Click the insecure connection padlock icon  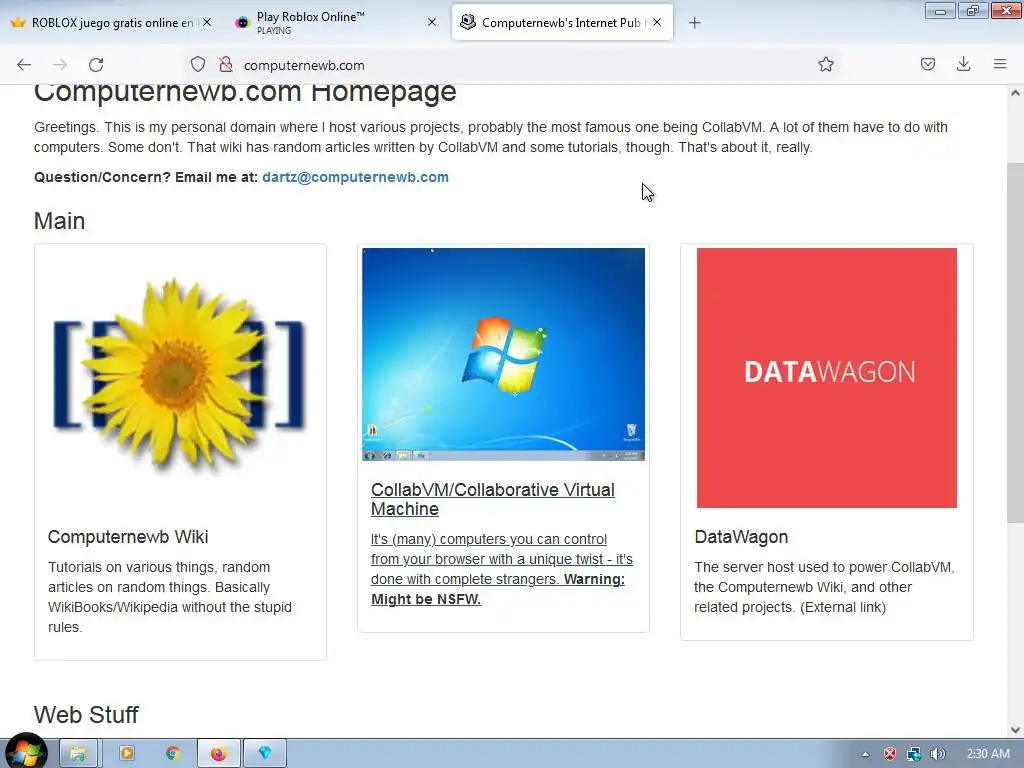(x=226, y=65)
